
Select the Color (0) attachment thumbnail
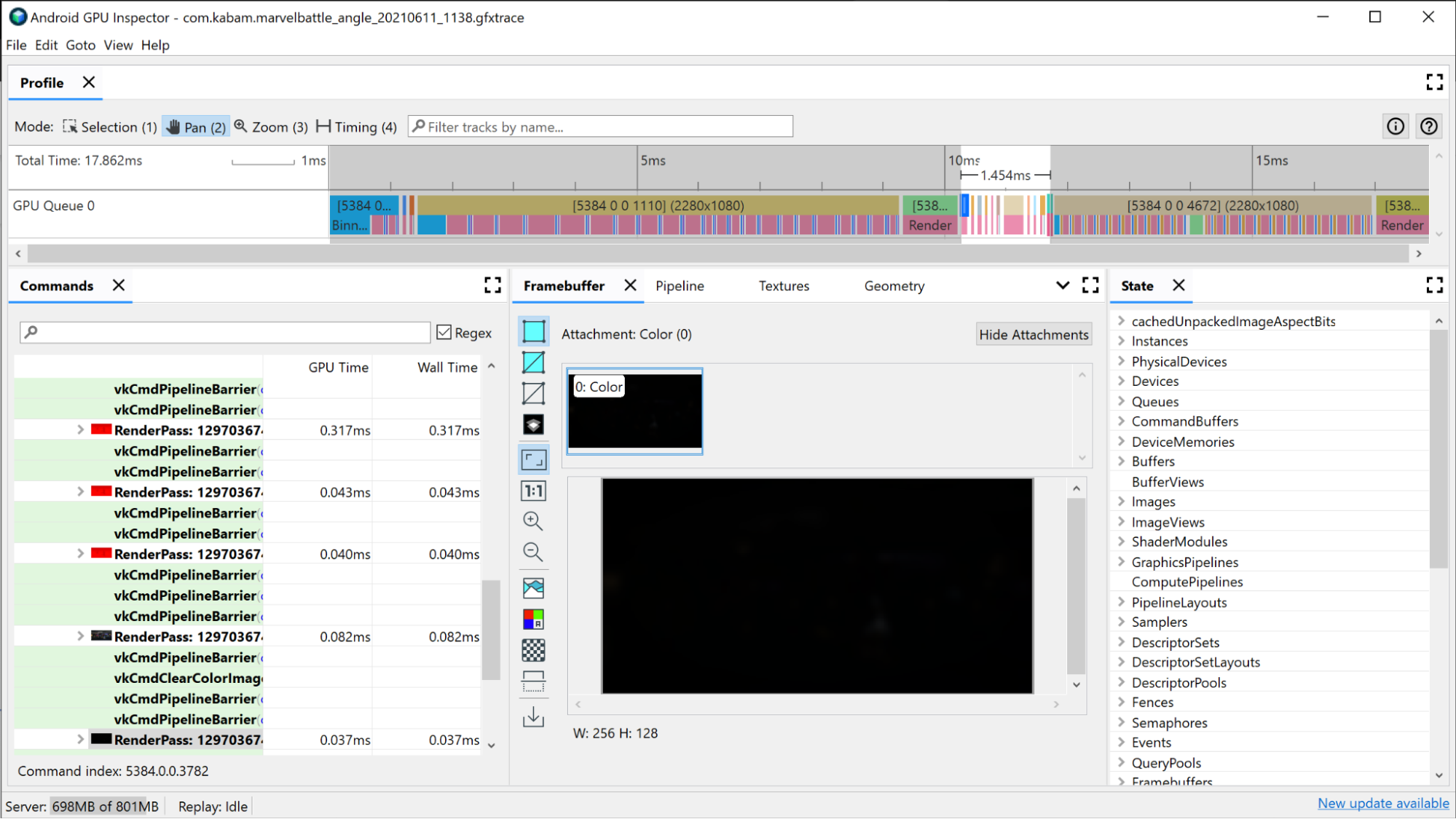pyautogui.click(x=634, y=411)
